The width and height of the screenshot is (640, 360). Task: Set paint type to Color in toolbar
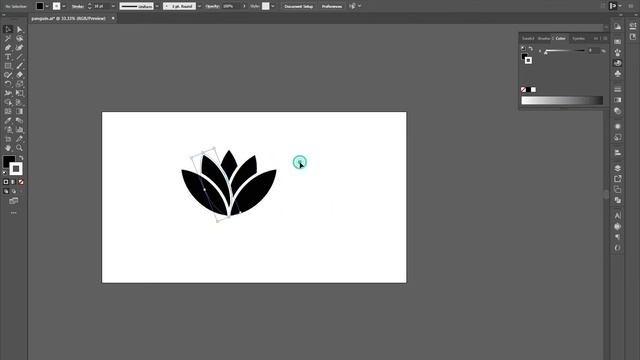(x=6, y=182)
